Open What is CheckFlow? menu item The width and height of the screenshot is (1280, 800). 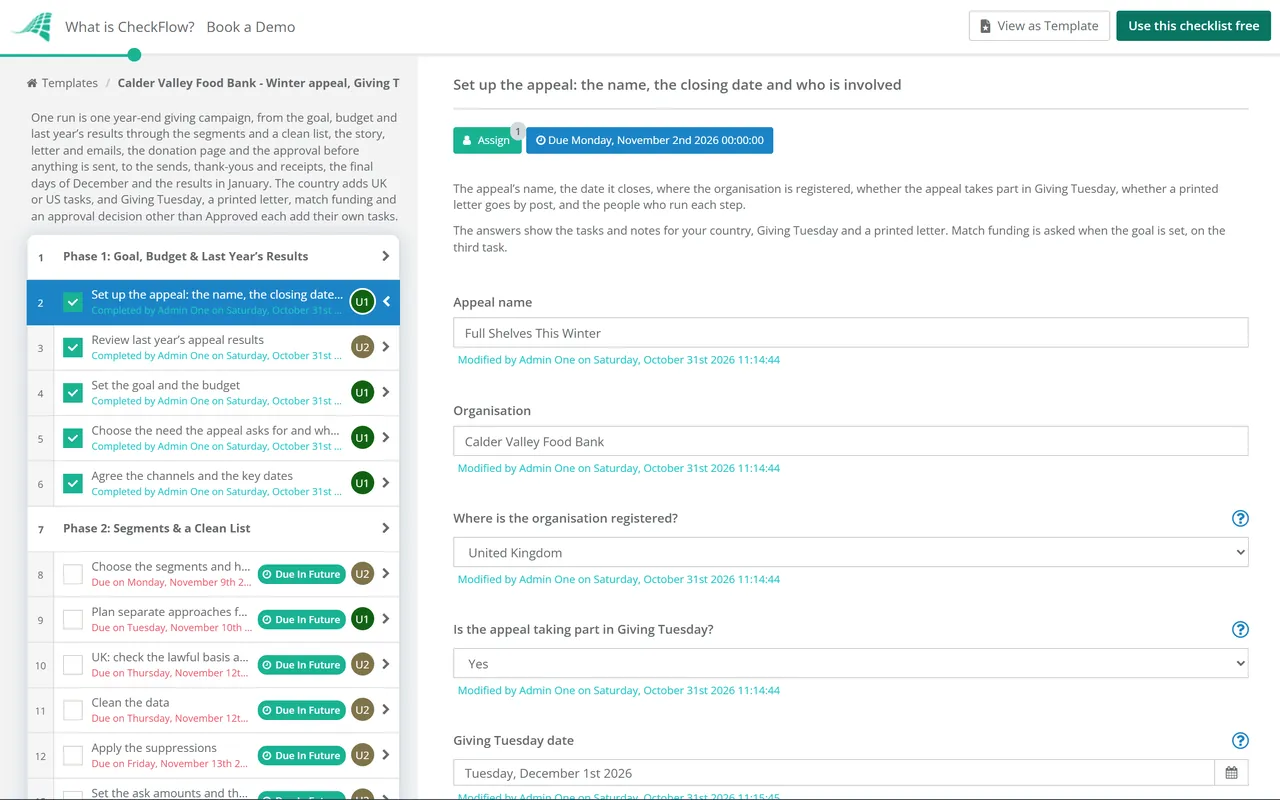point(130,27)
